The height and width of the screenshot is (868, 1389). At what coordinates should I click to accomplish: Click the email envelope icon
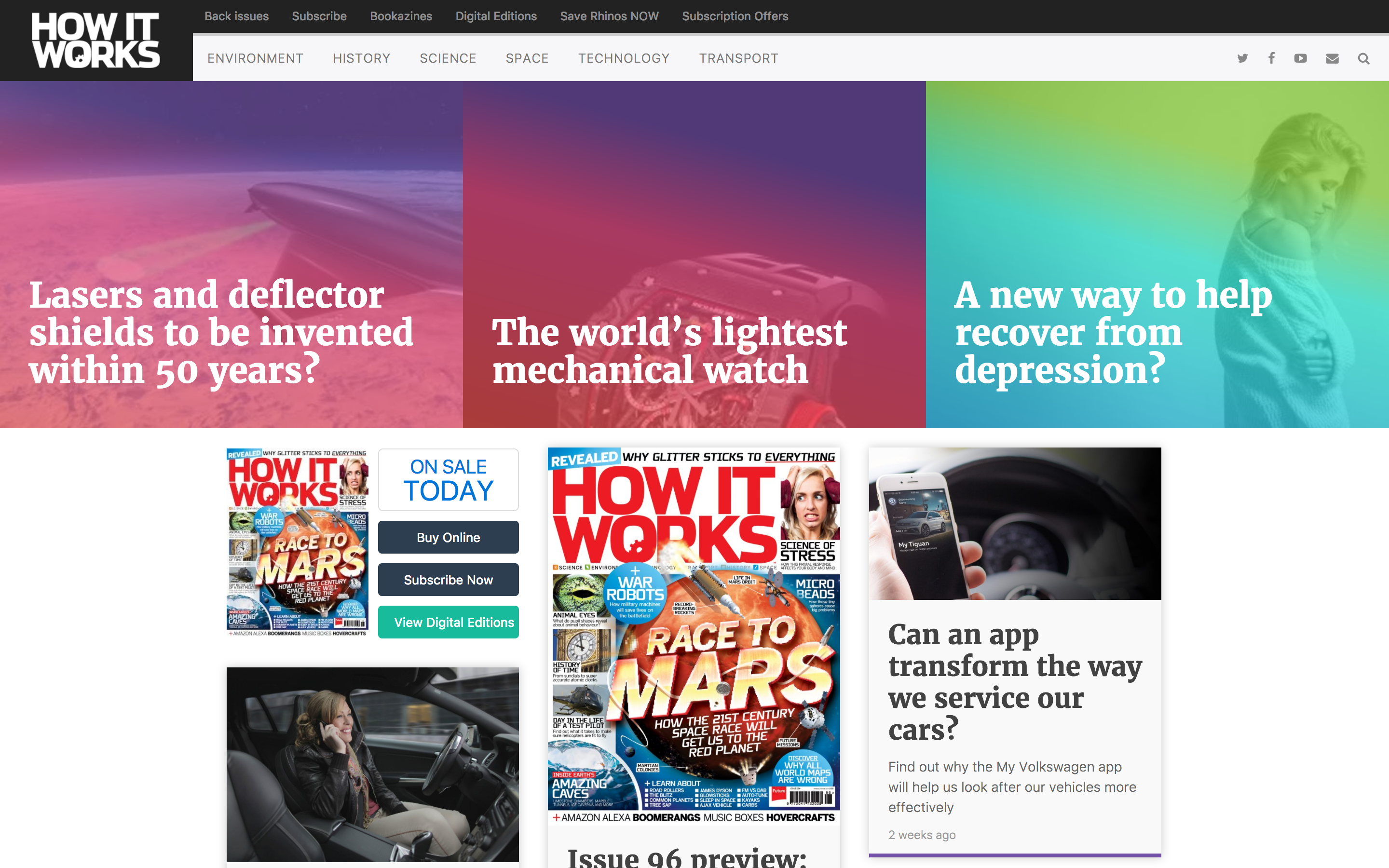(1332, 58)
